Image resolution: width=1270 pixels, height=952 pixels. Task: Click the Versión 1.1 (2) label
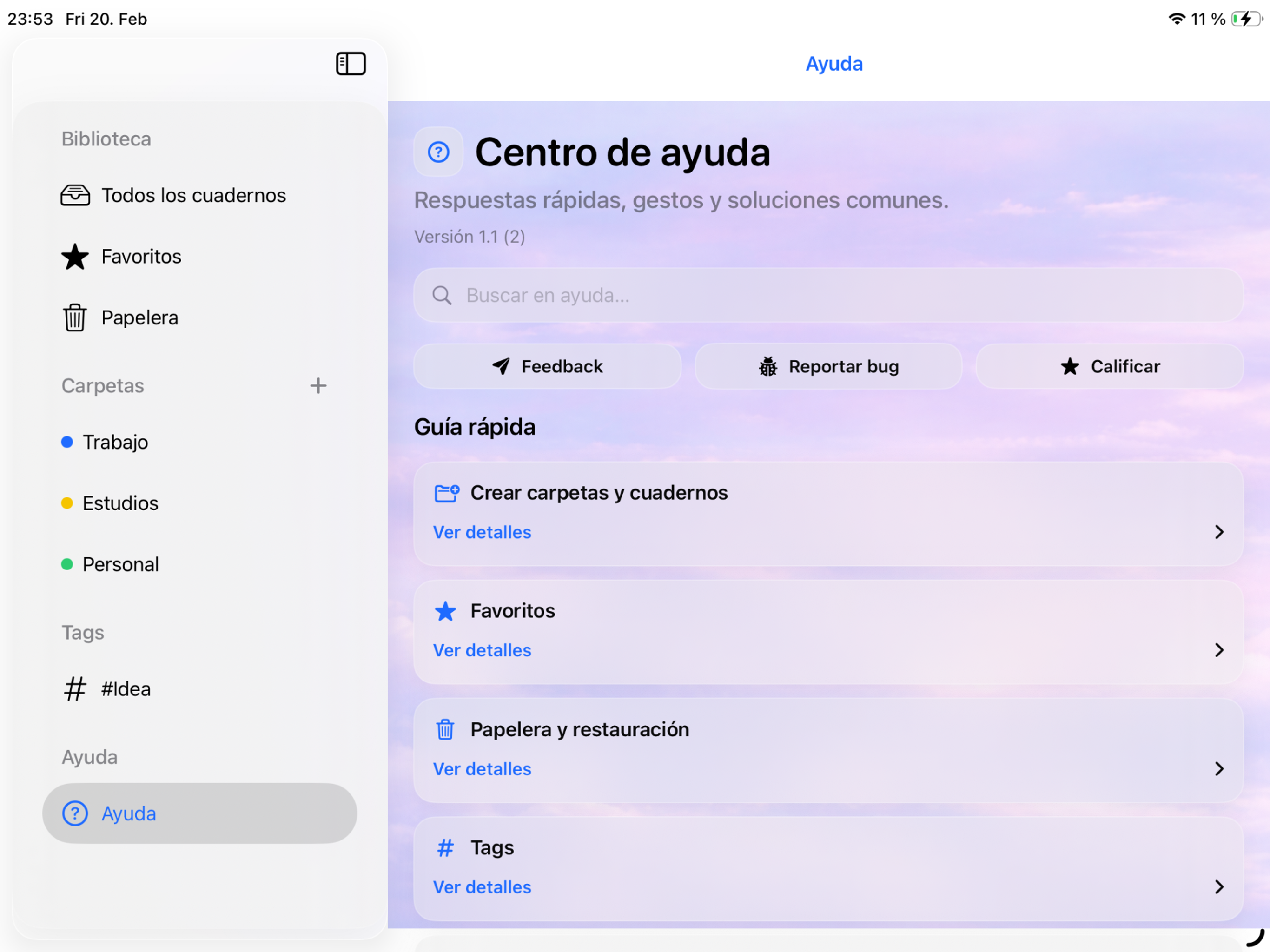(x=470, y=237)
